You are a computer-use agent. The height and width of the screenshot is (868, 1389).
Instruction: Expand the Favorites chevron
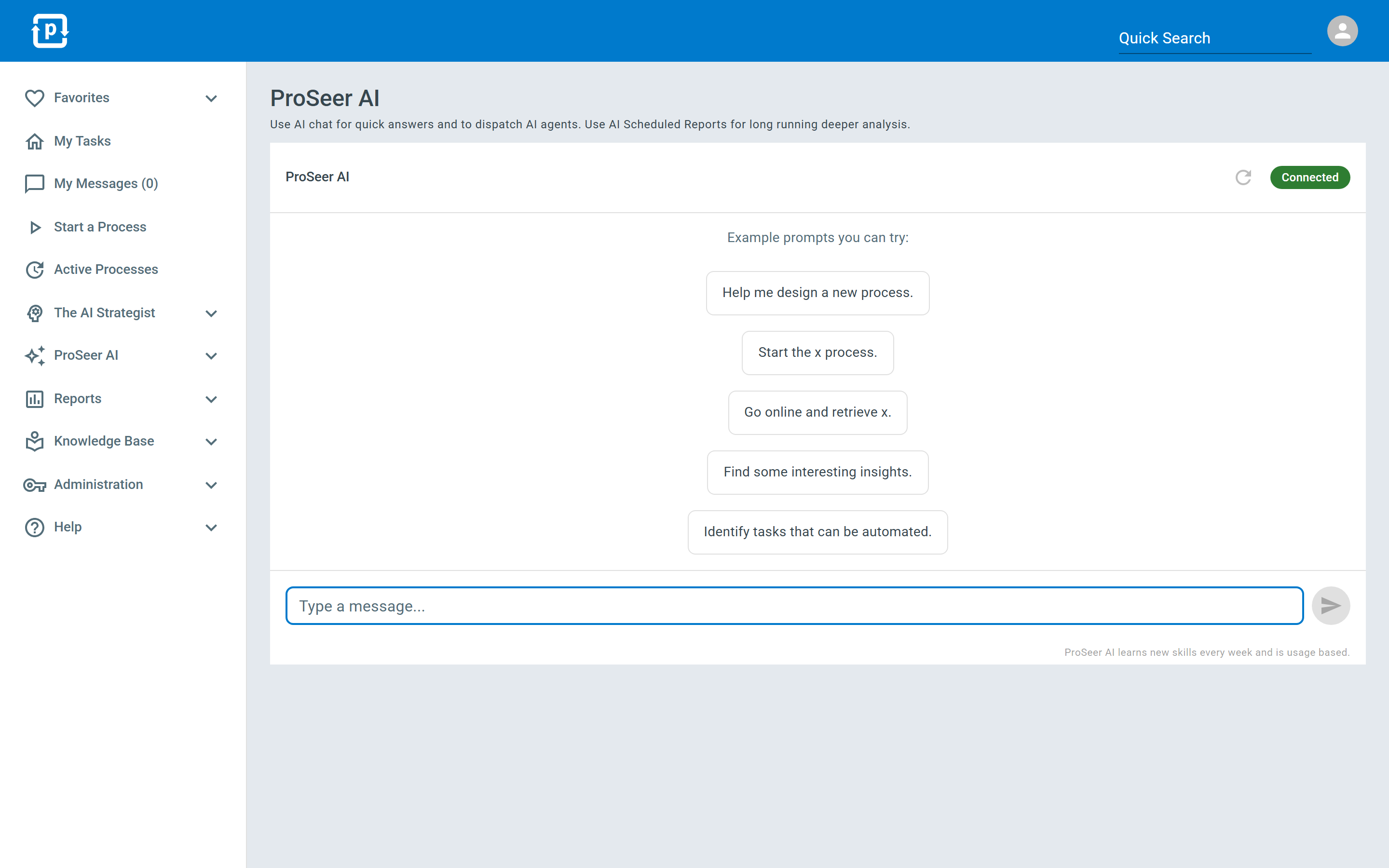[211, 99]
